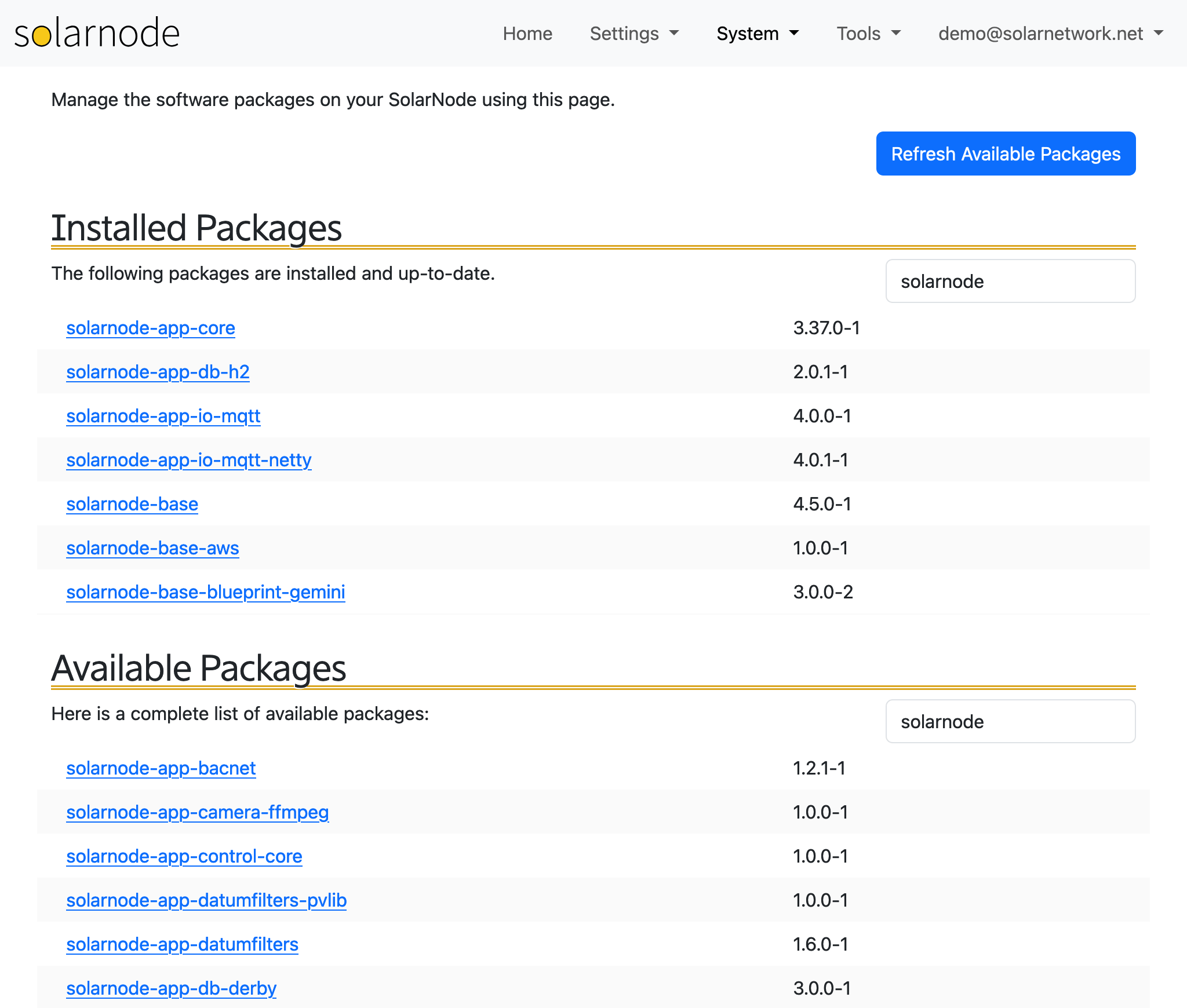The height and width of the screenshot is (1008, 1187).
Task: Click version 4.0.0-1 of solarnode-app-io-mqtt
Action: click(822, 416)
